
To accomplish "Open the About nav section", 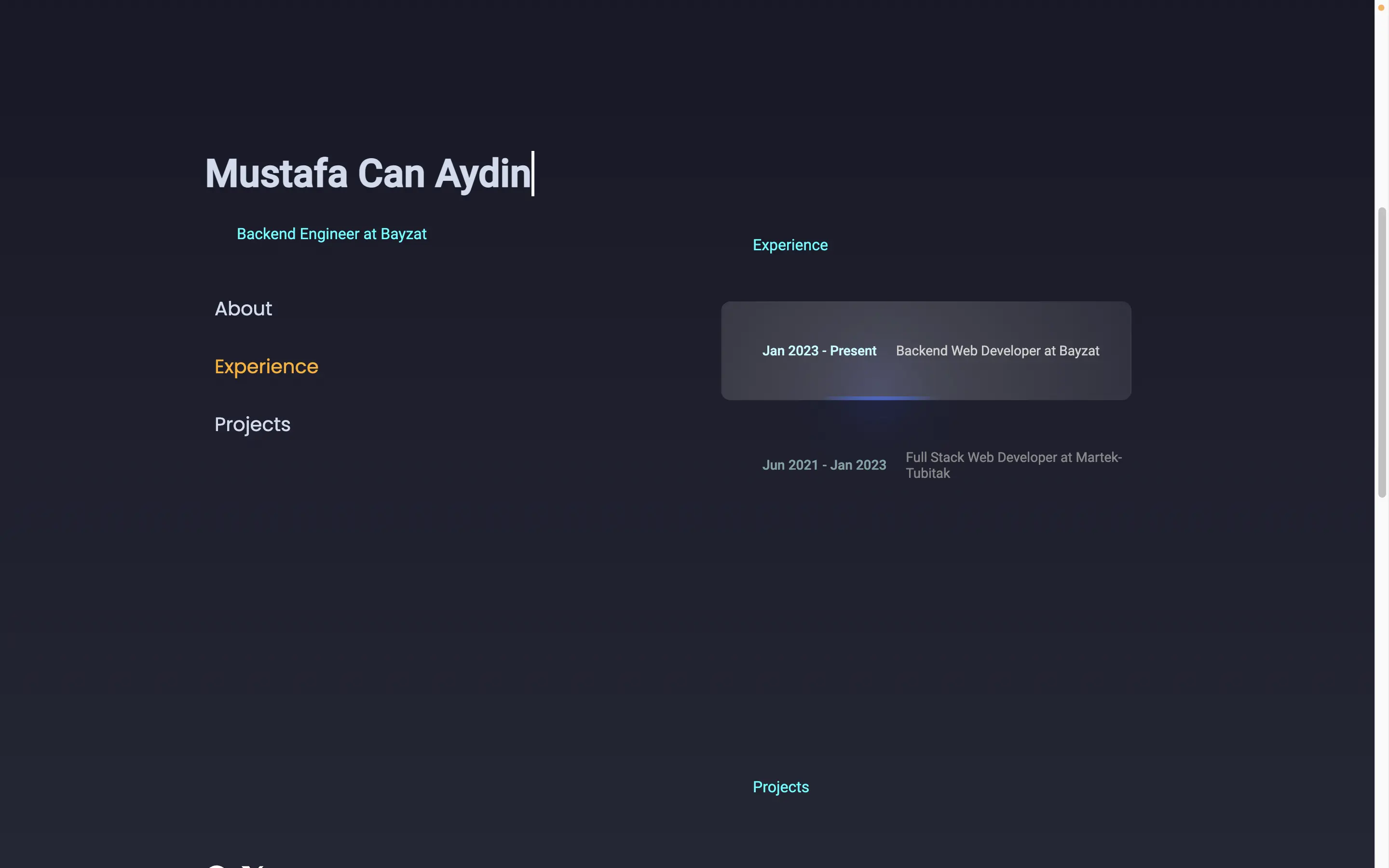I will (244, 309).
